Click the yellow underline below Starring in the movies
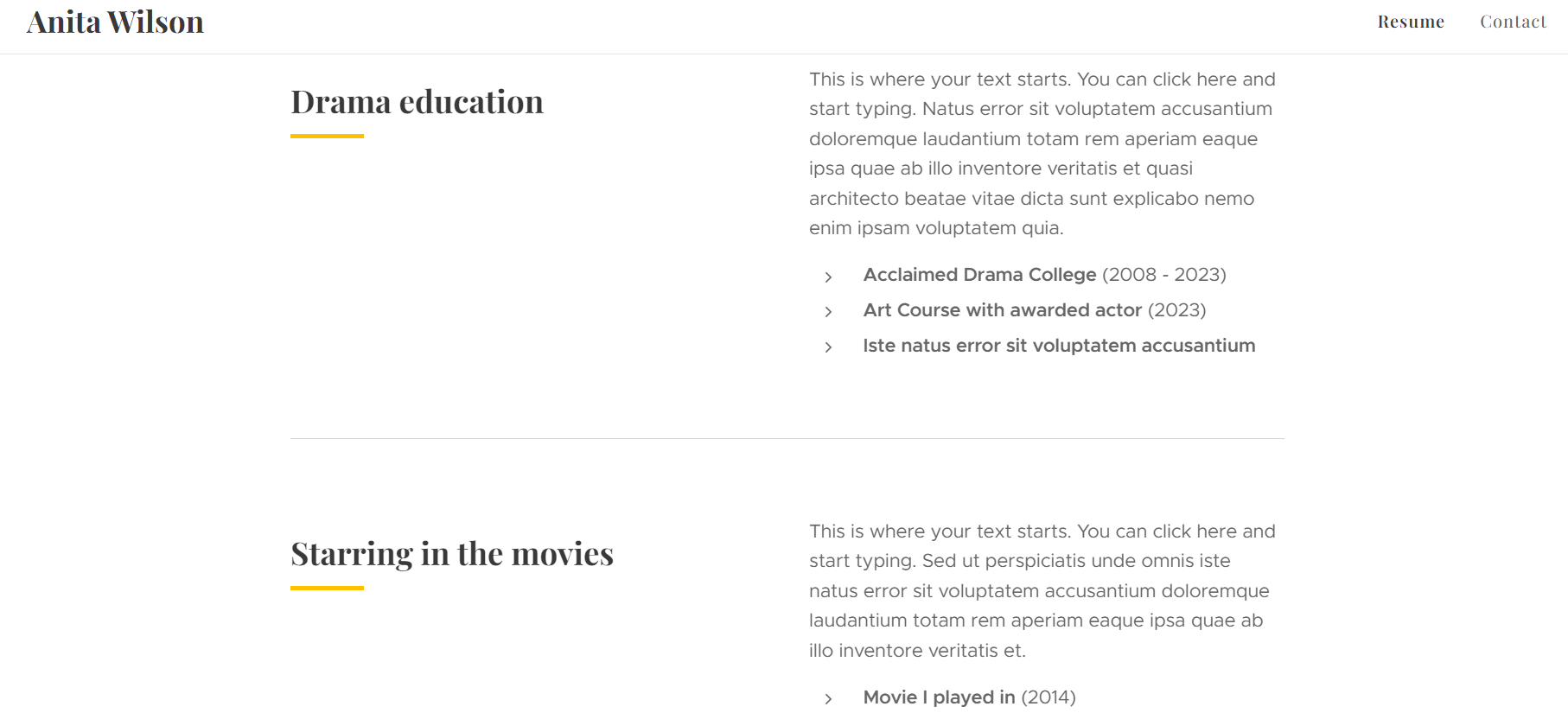Image resolution: width=1568 pixels, height=713 pixels. tap(326, 587)
